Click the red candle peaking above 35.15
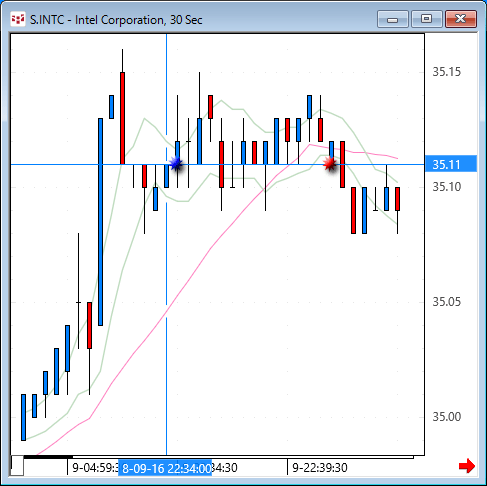This screenshot has height=486, width=487. [122, 118]
